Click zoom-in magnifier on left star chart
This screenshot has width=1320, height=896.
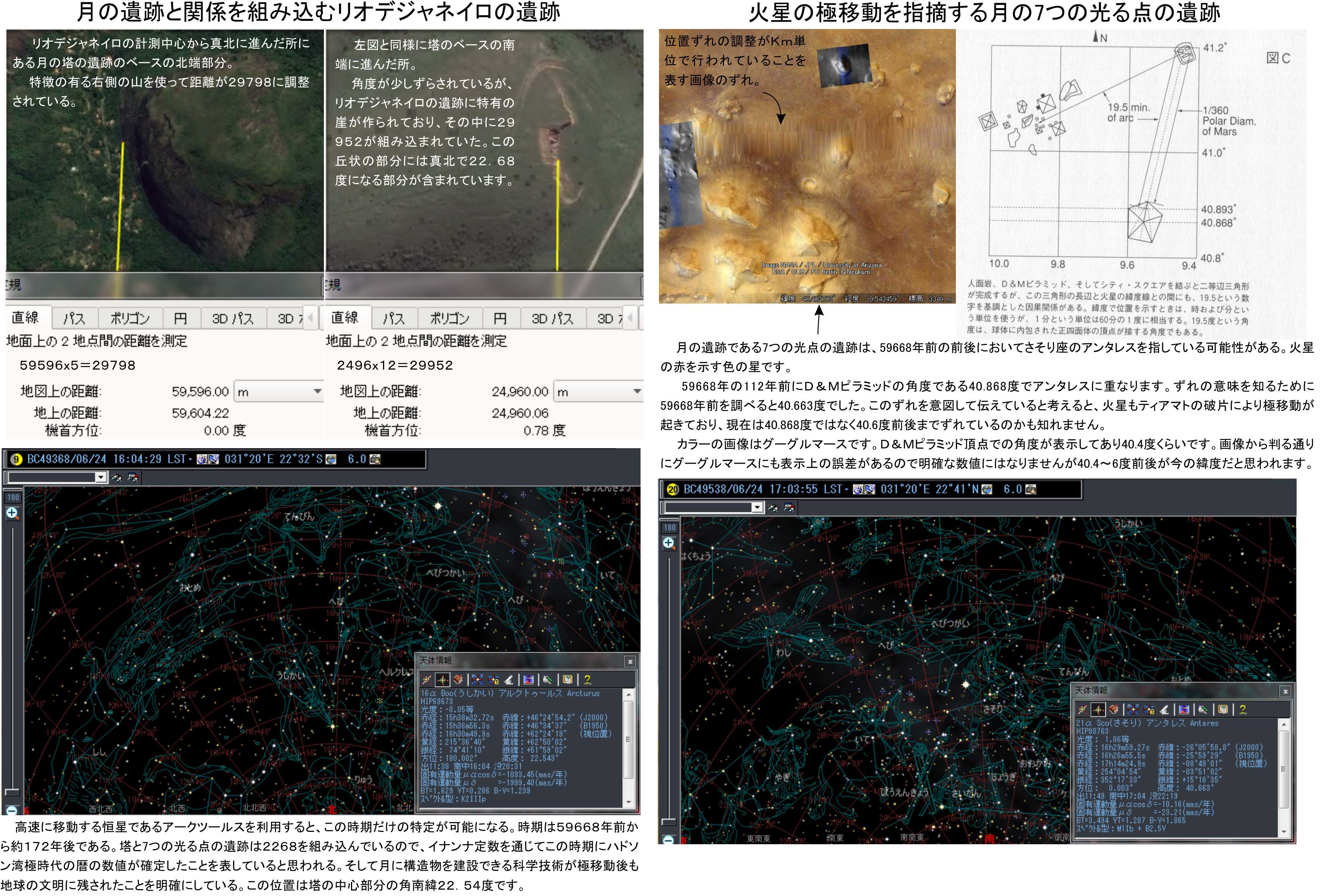click(12, 513)
